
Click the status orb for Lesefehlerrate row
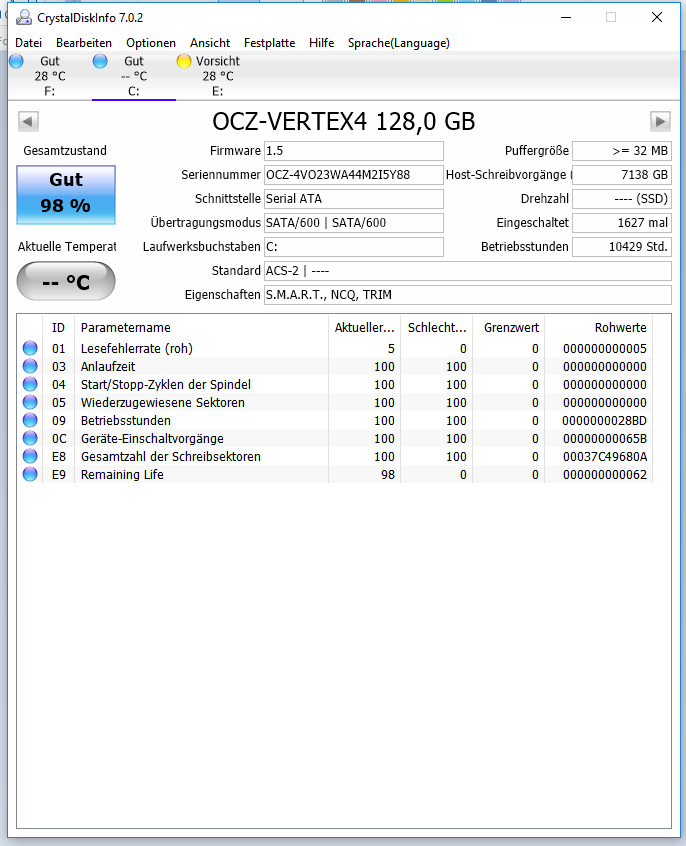tap(30, 348)
